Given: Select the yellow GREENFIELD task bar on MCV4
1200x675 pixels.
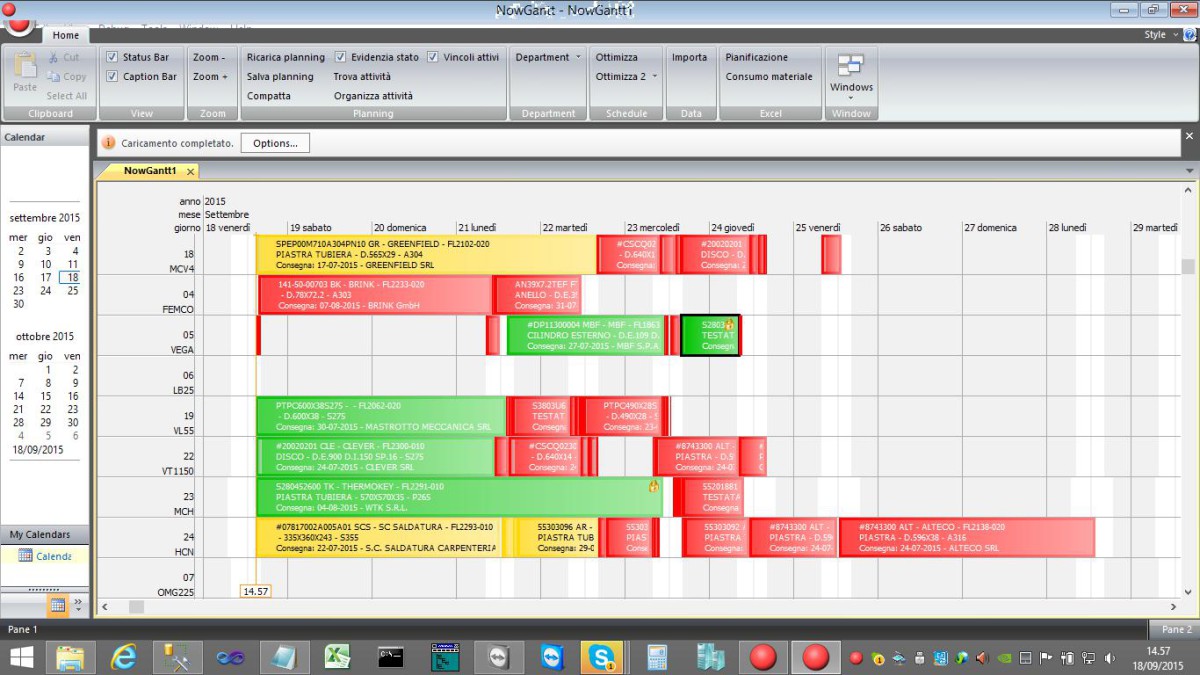Looking at the screenshot, I should (x=426, y=255).
